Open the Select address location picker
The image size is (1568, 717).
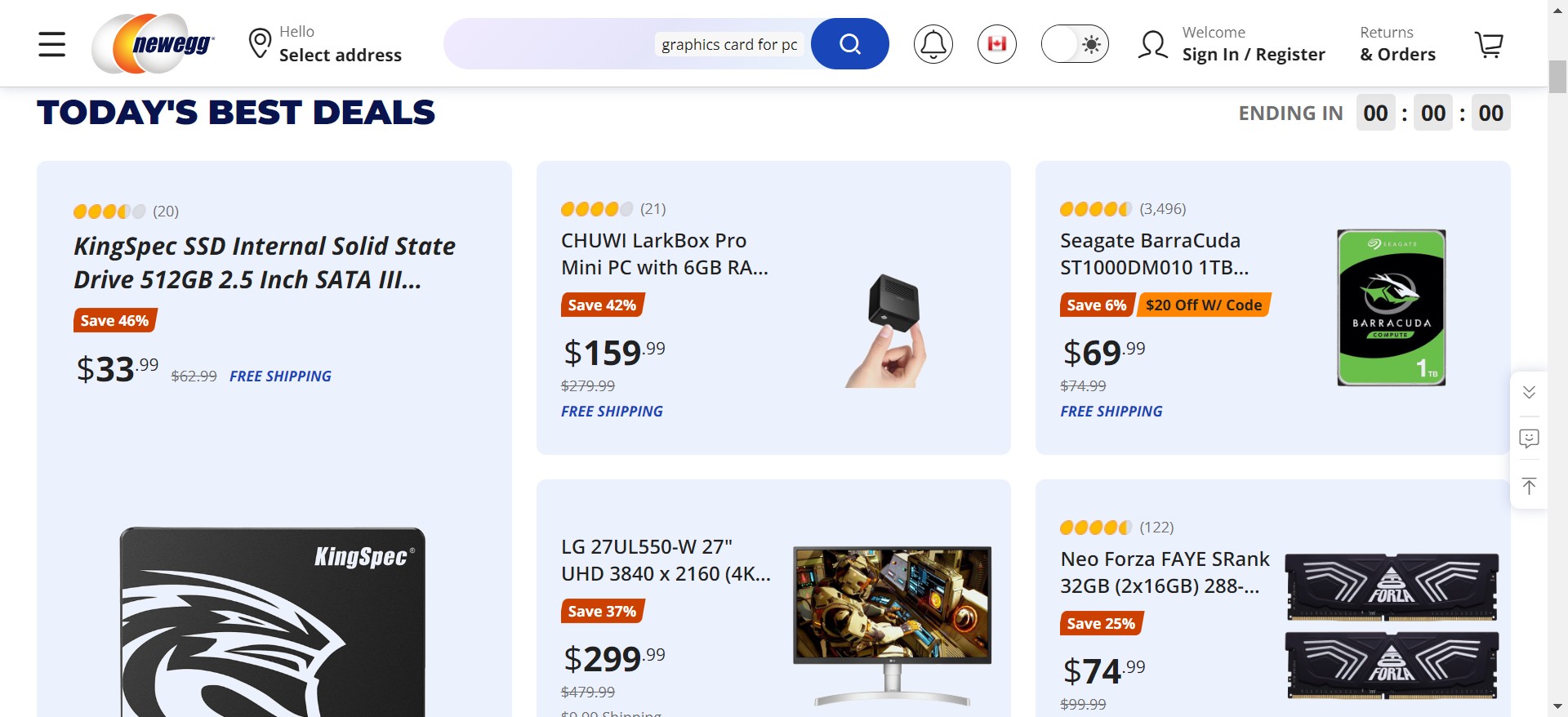325,44
